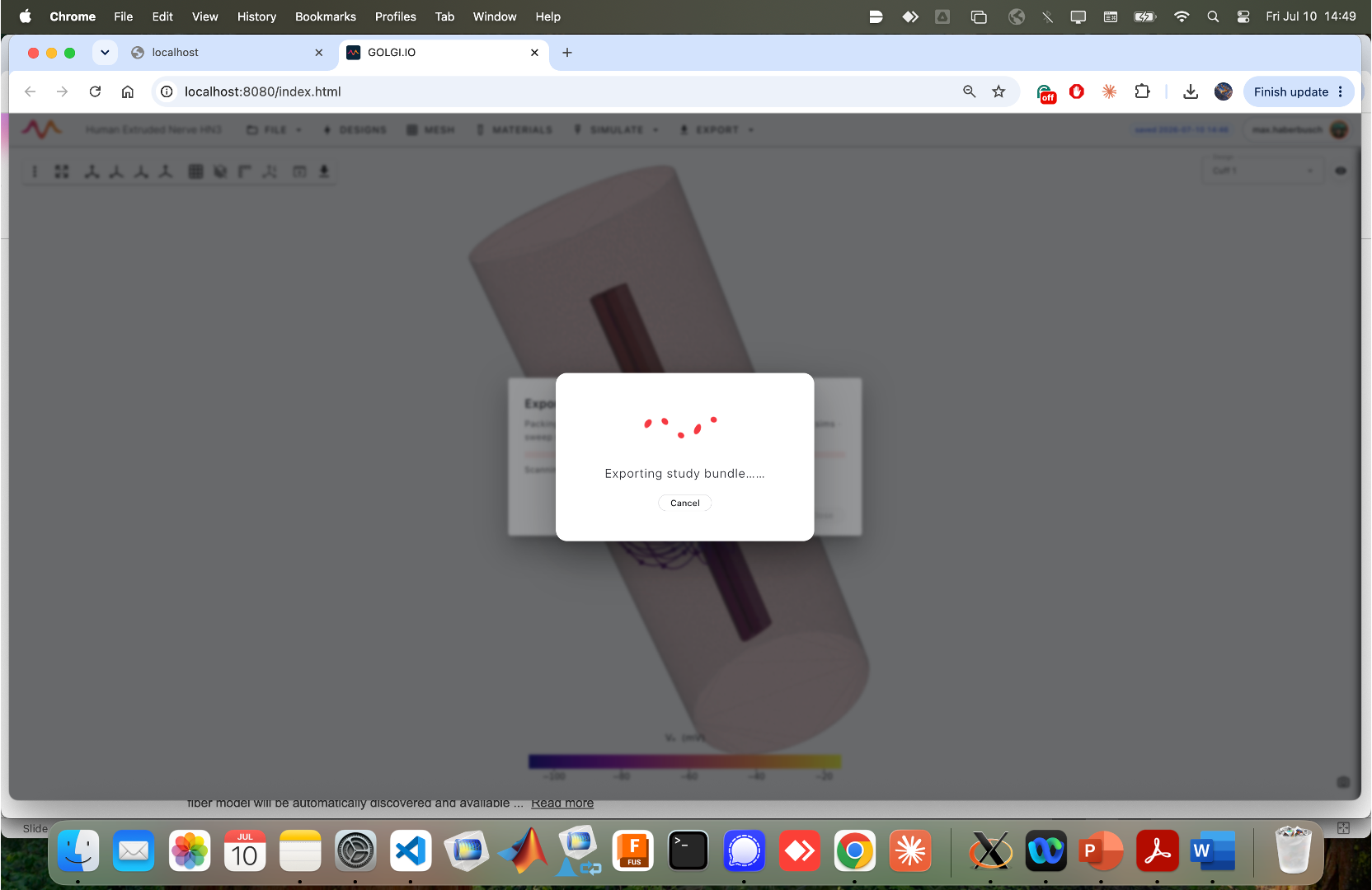The width and height of the screenshot is (1372, 890).
Task: Close the GOLGI.IO browser tab
Action: (534, 53)
